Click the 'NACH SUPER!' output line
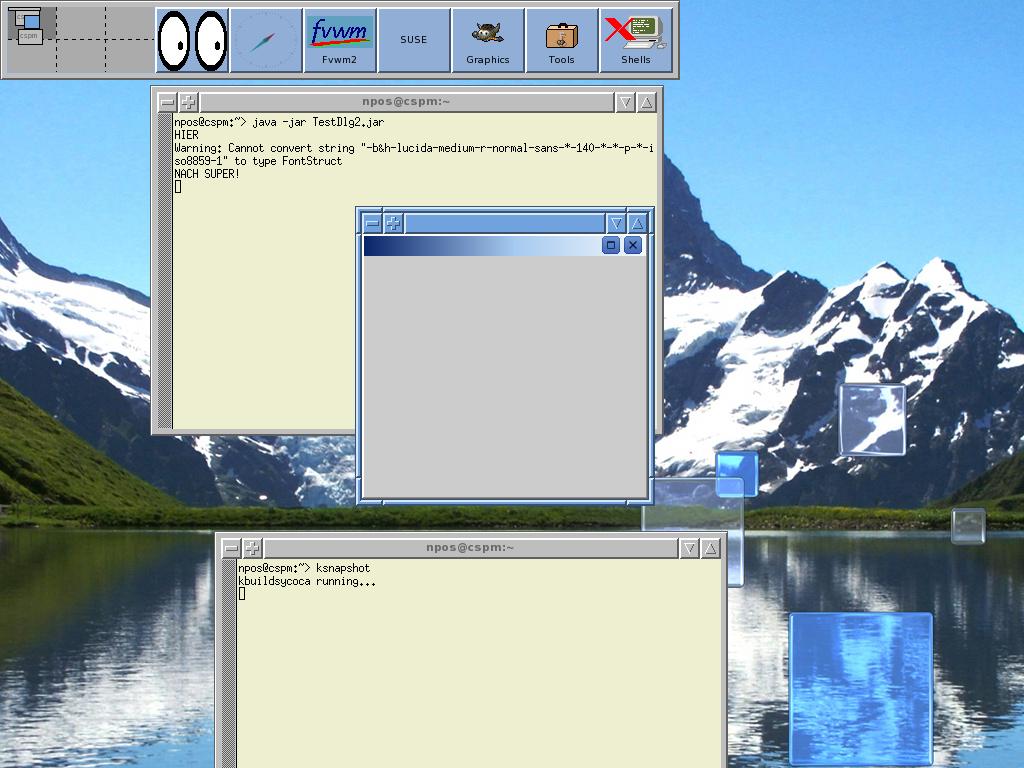Image resolution: width=1024 pixels, height=768 pixels. click(x=207, y=174)
